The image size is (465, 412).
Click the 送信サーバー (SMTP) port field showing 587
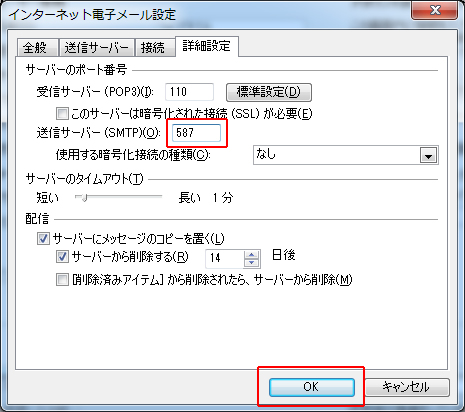pyautogui.click(x=196, y=133)
